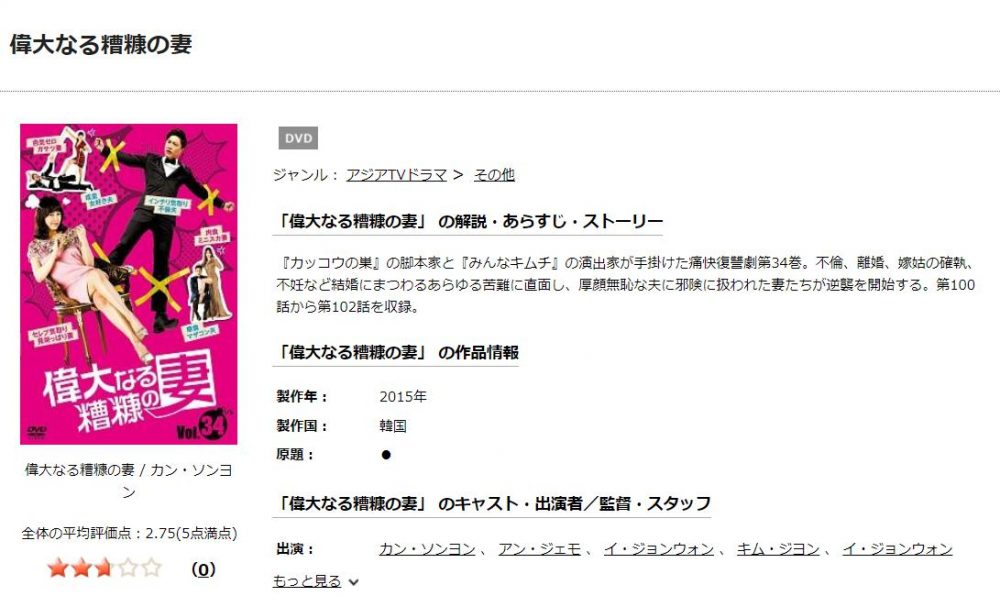Click the gray DVD badge icon
The width and height of the screenshot is (1000, 607).
[298, 138]
